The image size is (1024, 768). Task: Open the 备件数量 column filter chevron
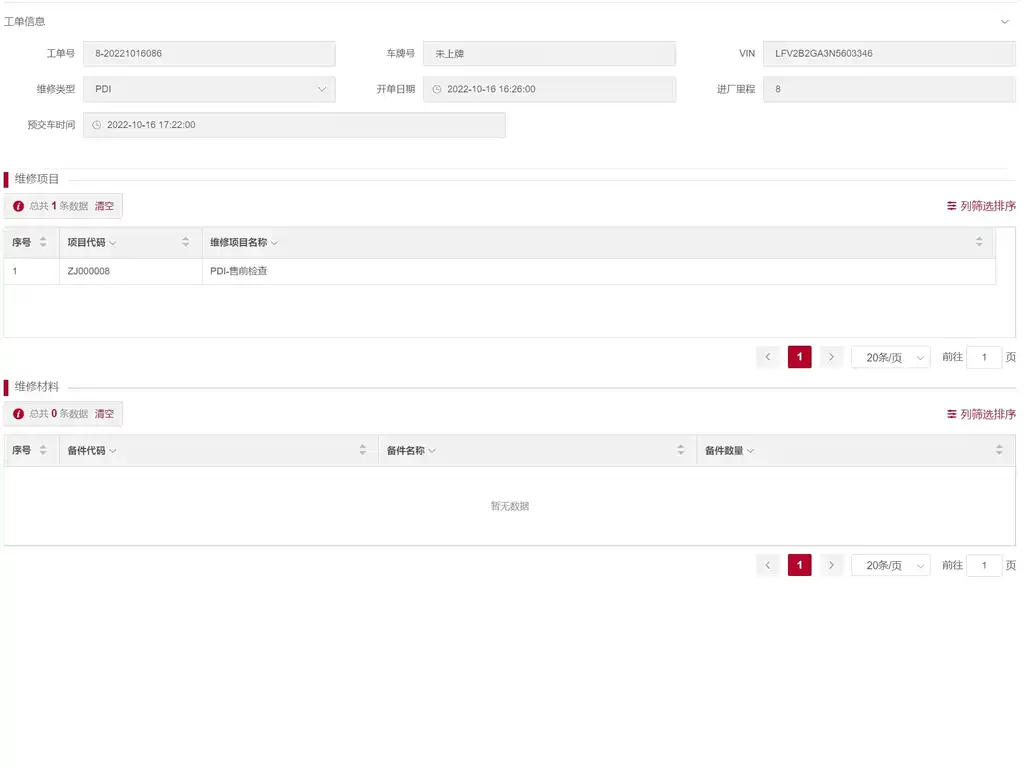click(750, 451)
